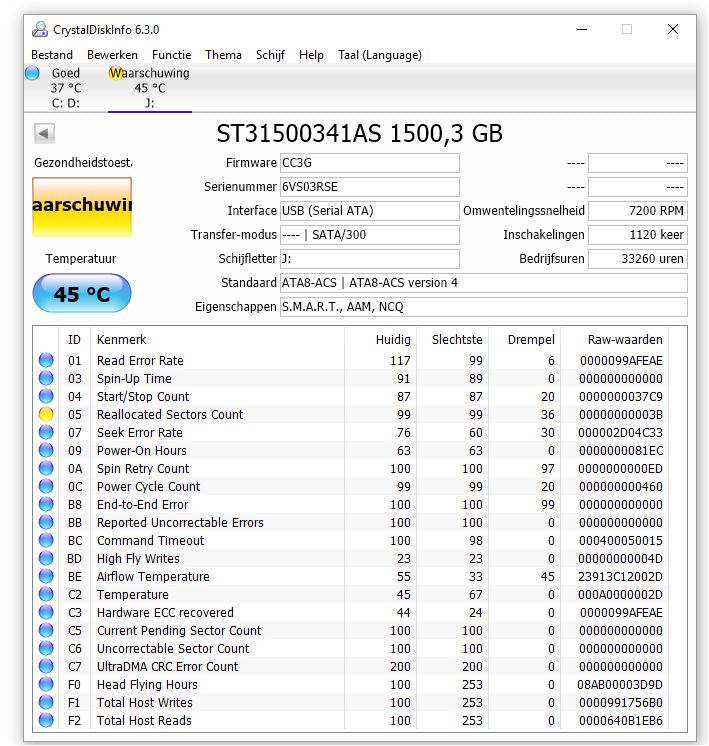The width and height of the screenshot is (709, 746).
Task: Click the Serienummer field 6VS03RSE
Action: coord(370,186)
